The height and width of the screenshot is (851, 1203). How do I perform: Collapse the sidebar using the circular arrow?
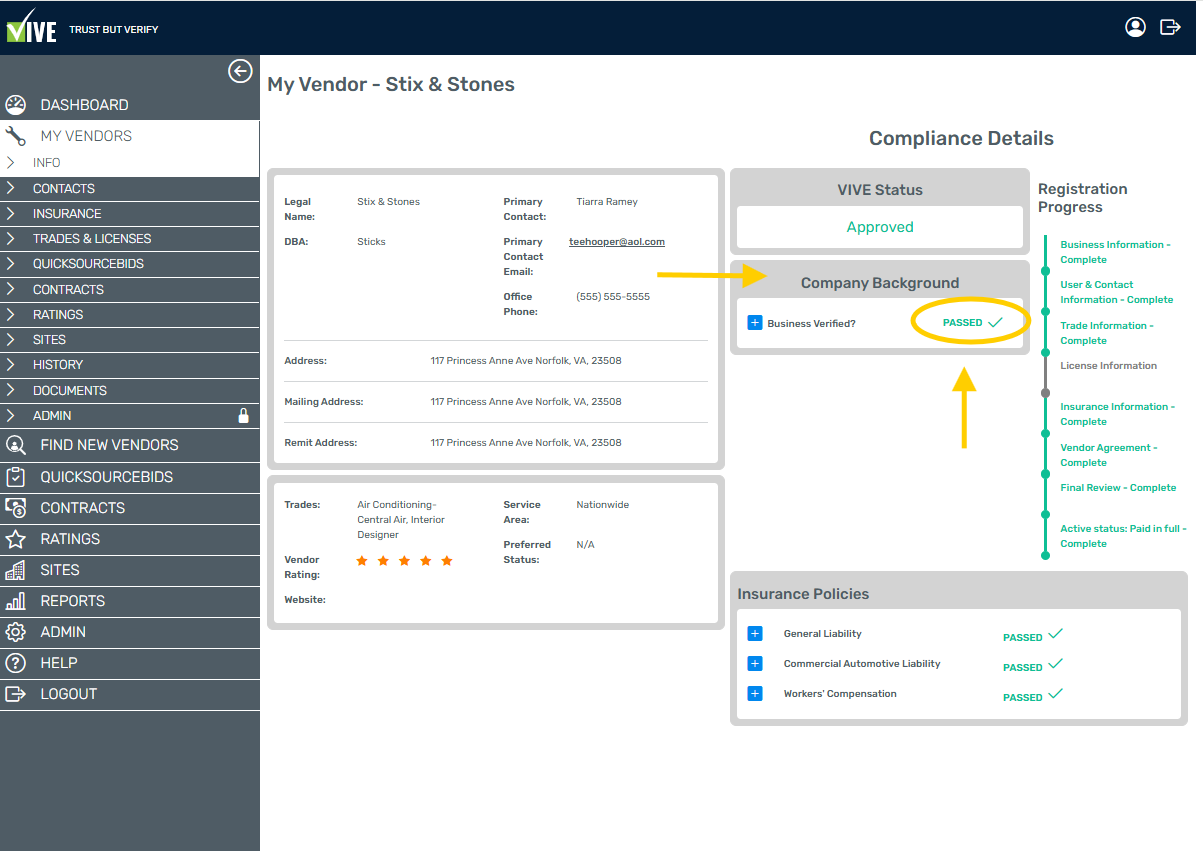(240, 71)
